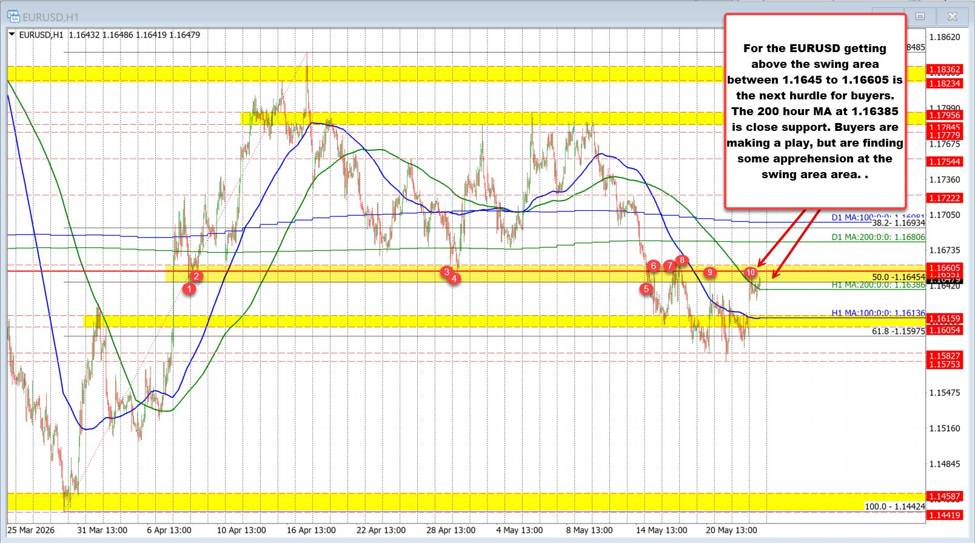Click the 16 Apr 13:00 time label

pos(312,530)
